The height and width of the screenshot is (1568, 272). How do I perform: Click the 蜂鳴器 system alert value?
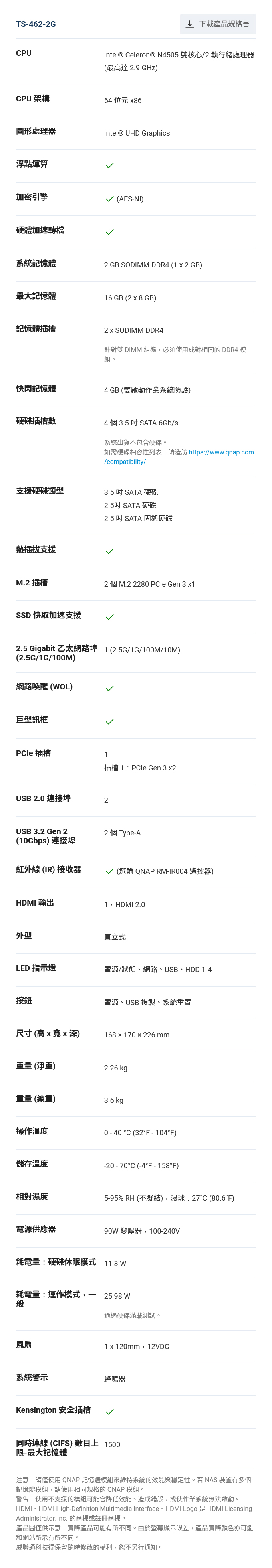tap(115, 1379)
